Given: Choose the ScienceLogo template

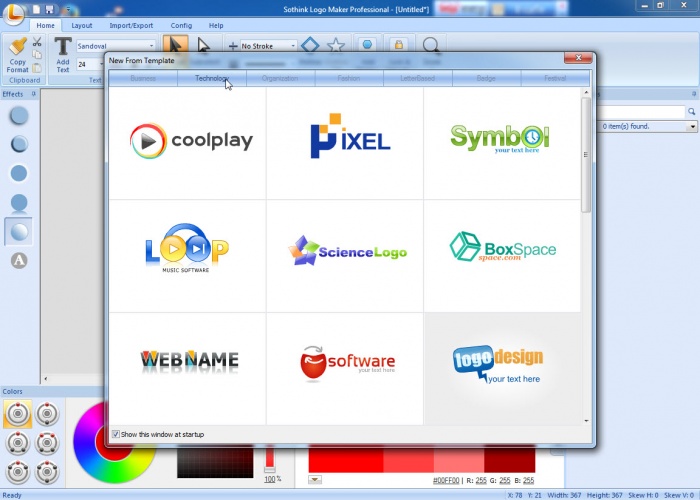Looking at the screenshot, I should (x=345, y=256).
